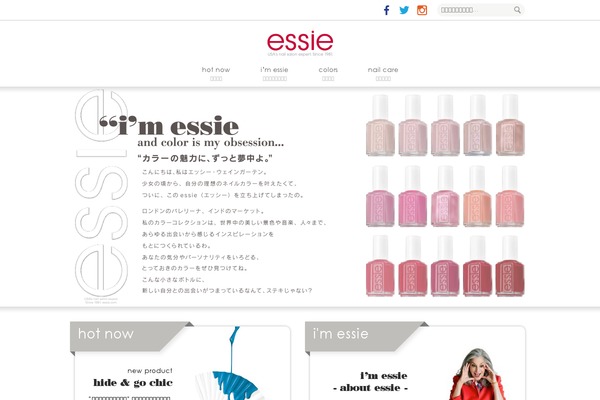Screen dimensions: 600x400
Task: Open the Facebook icon link
Action: pos(386,10)
